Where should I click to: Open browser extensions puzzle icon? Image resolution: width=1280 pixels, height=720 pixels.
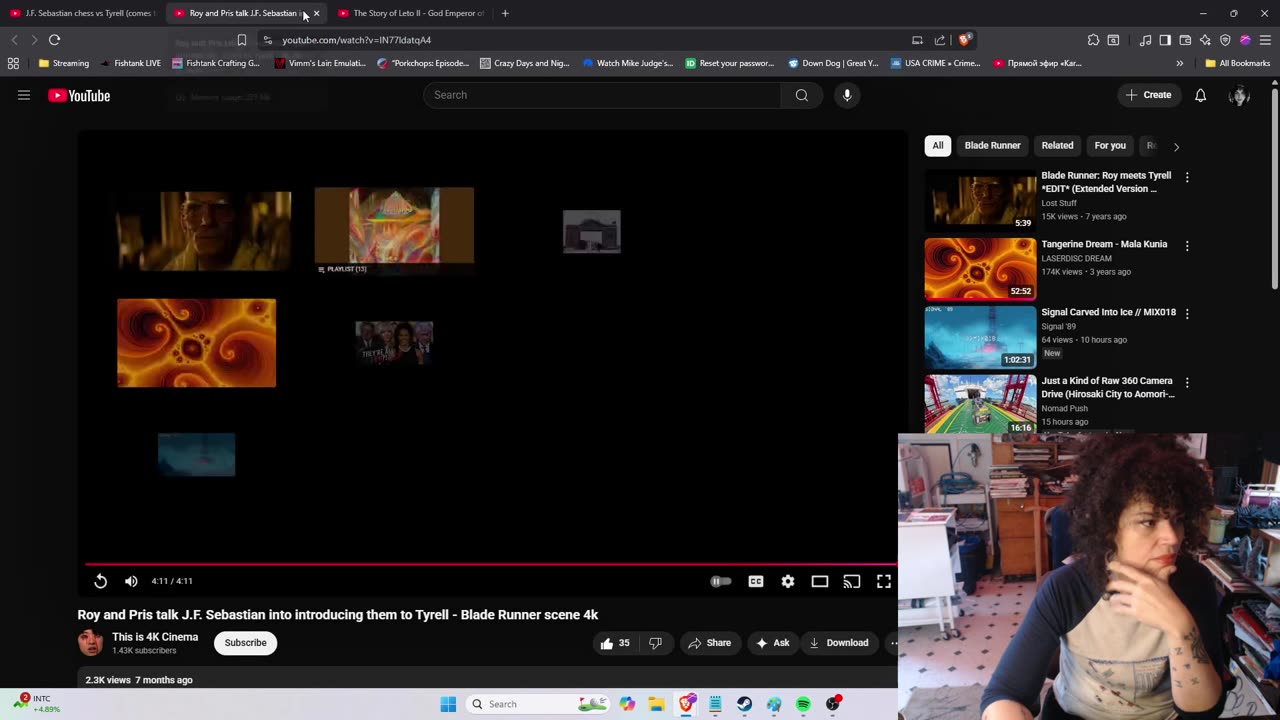click(1093, 40)
